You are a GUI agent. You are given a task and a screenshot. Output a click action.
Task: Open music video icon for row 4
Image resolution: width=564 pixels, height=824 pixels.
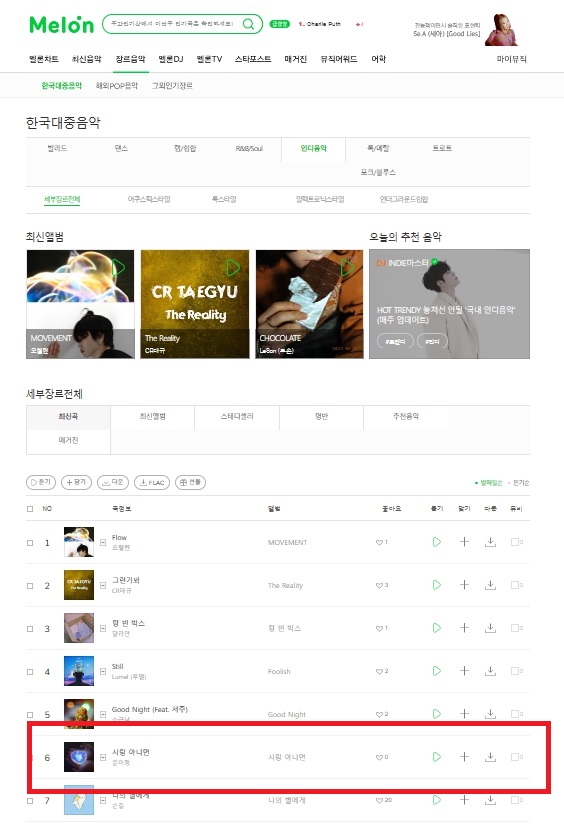pos(517,671)
